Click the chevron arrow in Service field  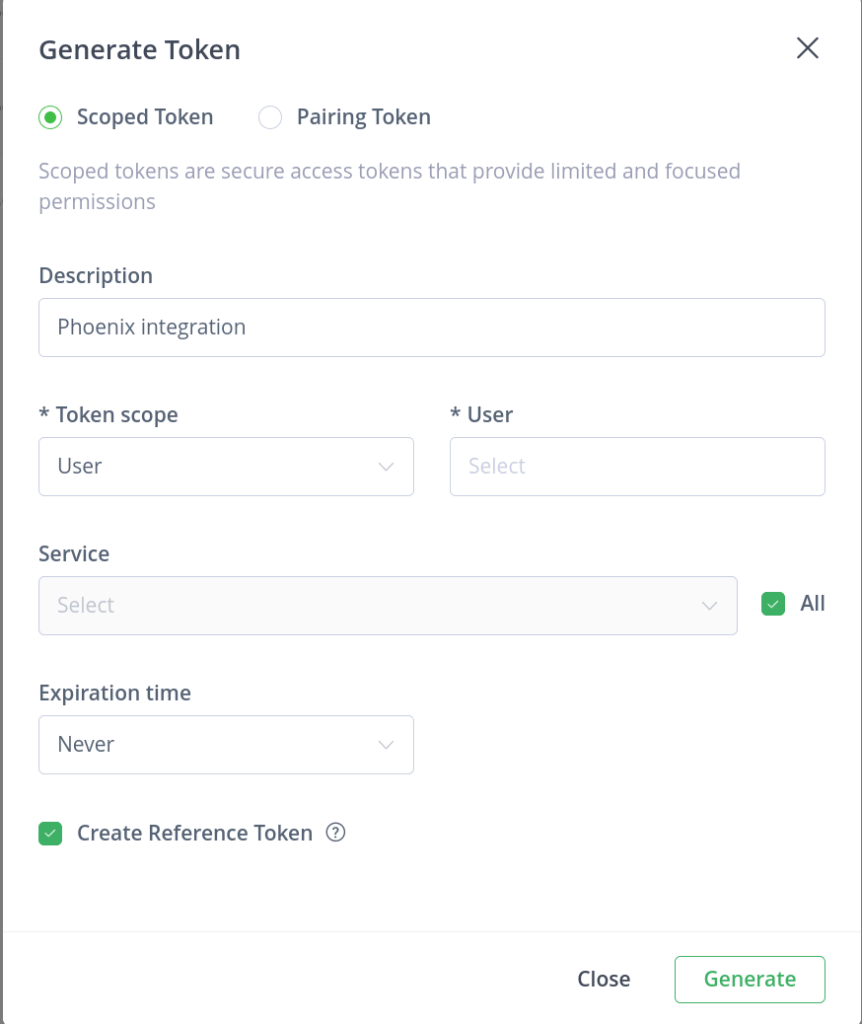pos(709,605)
